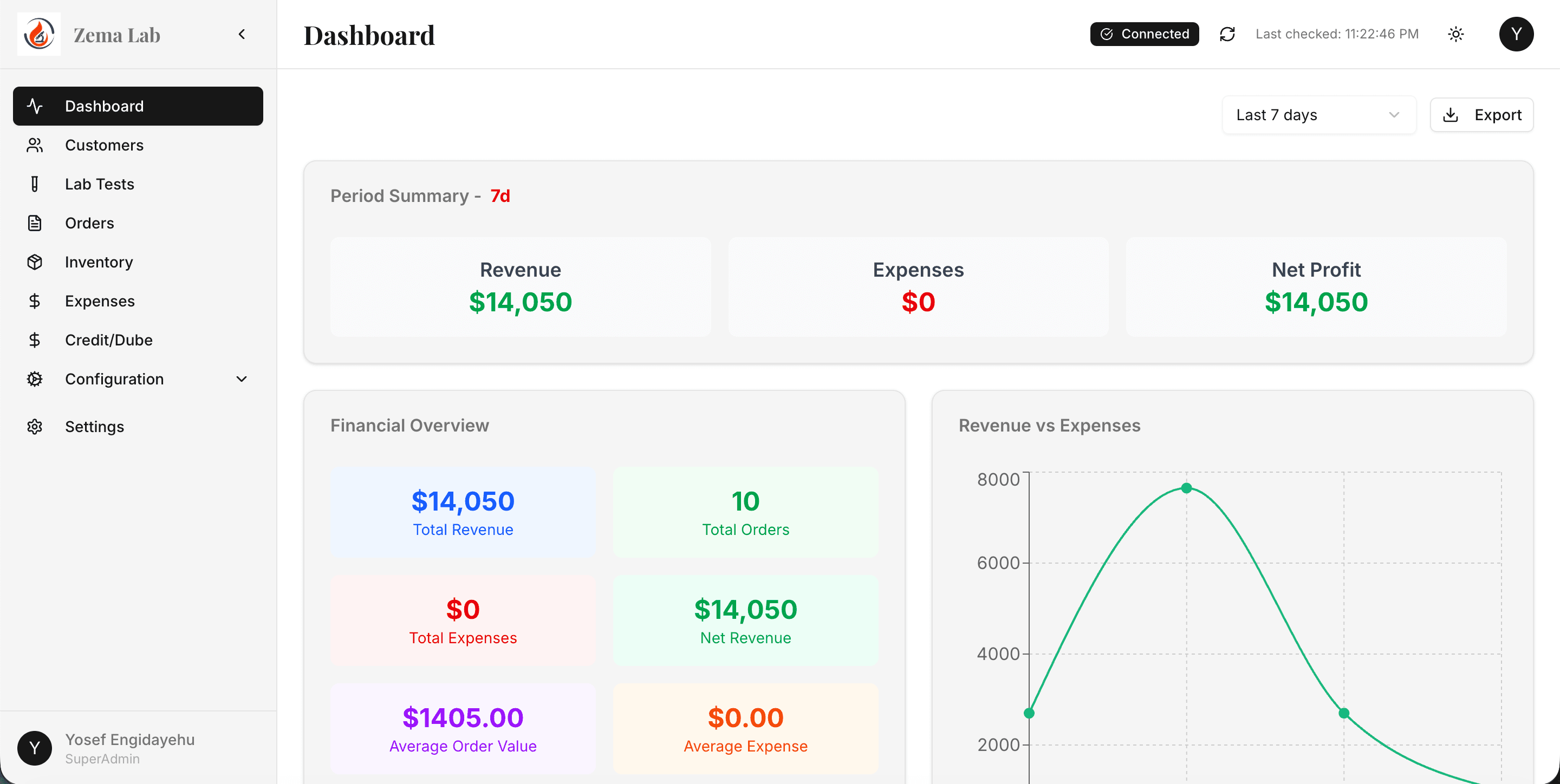Navigate to the Orders page
Image resolution: width=1560 pixels, height=784 pixels.
tap(138, 224)
